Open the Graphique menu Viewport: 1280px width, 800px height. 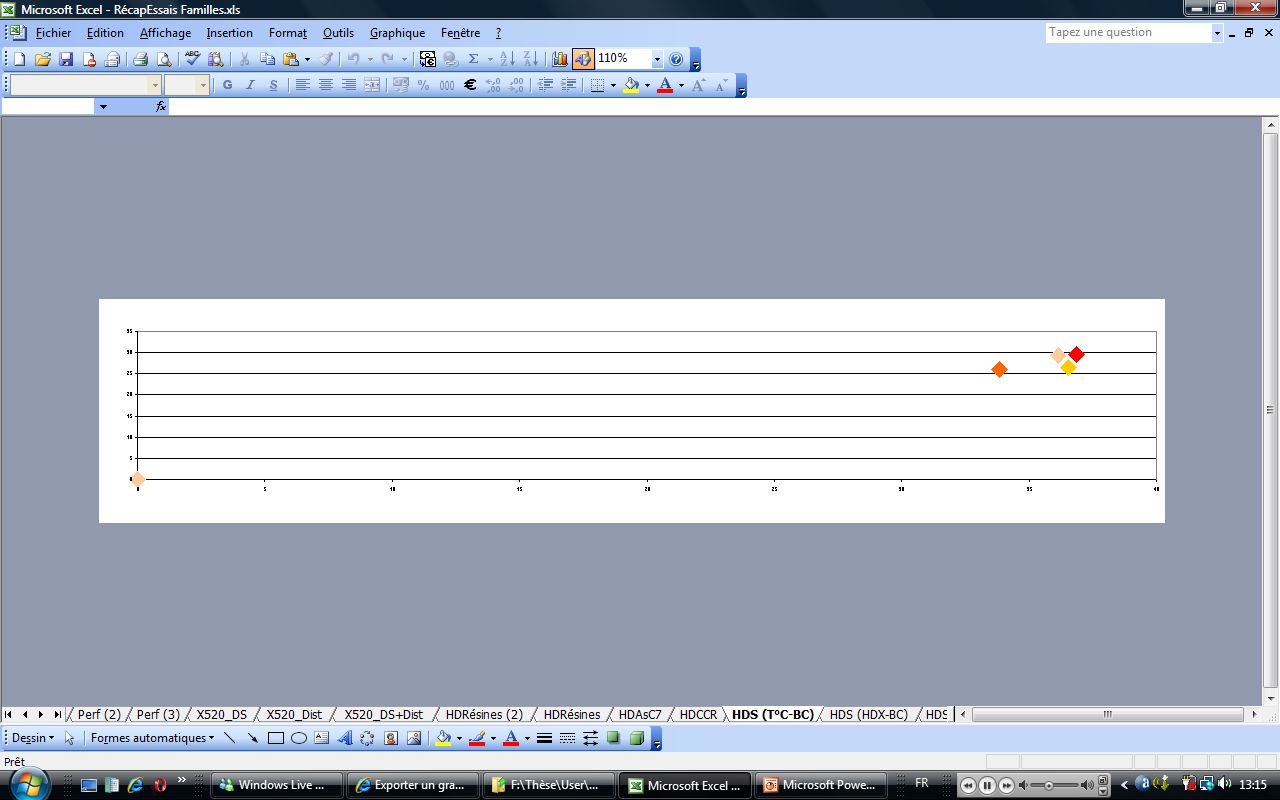point(397,33)
